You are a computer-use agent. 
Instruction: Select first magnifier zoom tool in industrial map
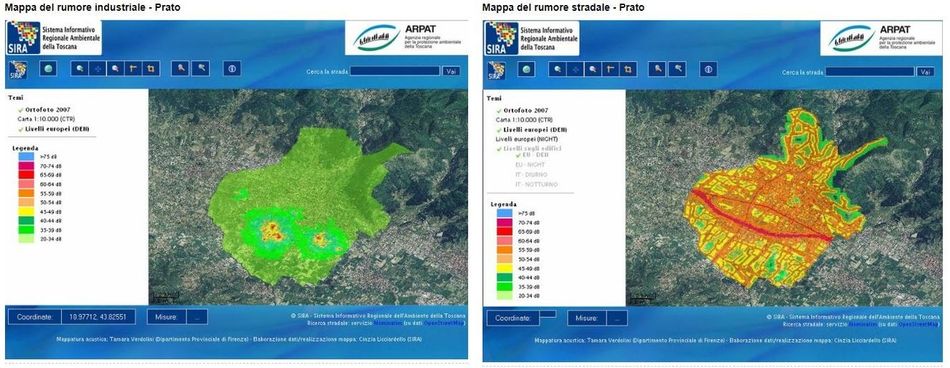79,69
